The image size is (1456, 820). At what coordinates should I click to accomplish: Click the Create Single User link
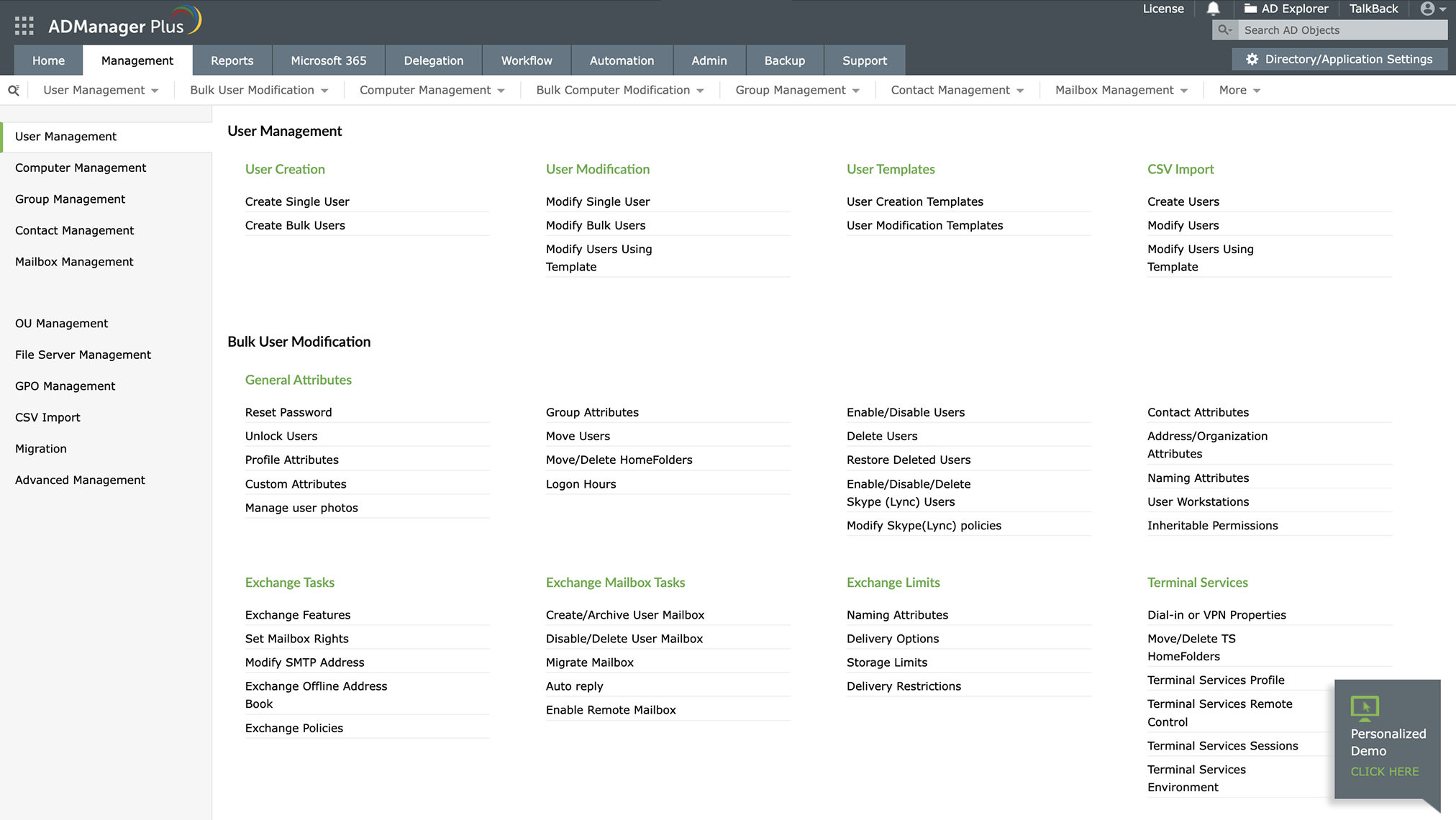point(297,201)
